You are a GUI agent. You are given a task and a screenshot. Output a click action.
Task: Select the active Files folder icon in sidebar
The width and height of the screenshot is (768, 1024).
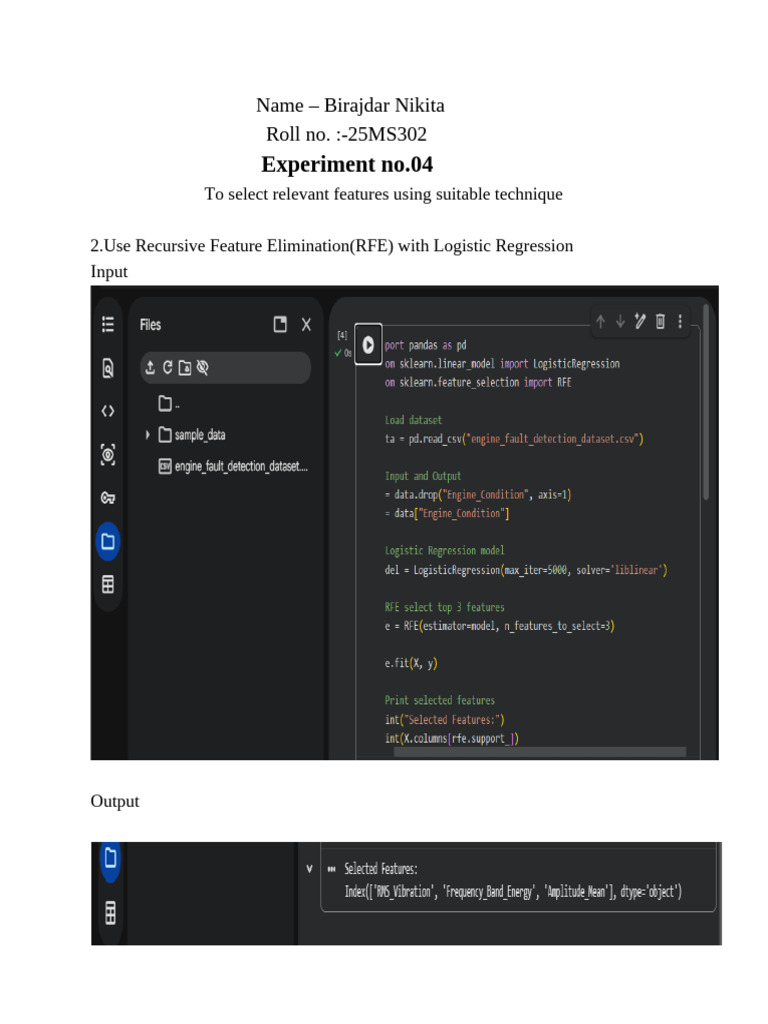click(108, 541)
